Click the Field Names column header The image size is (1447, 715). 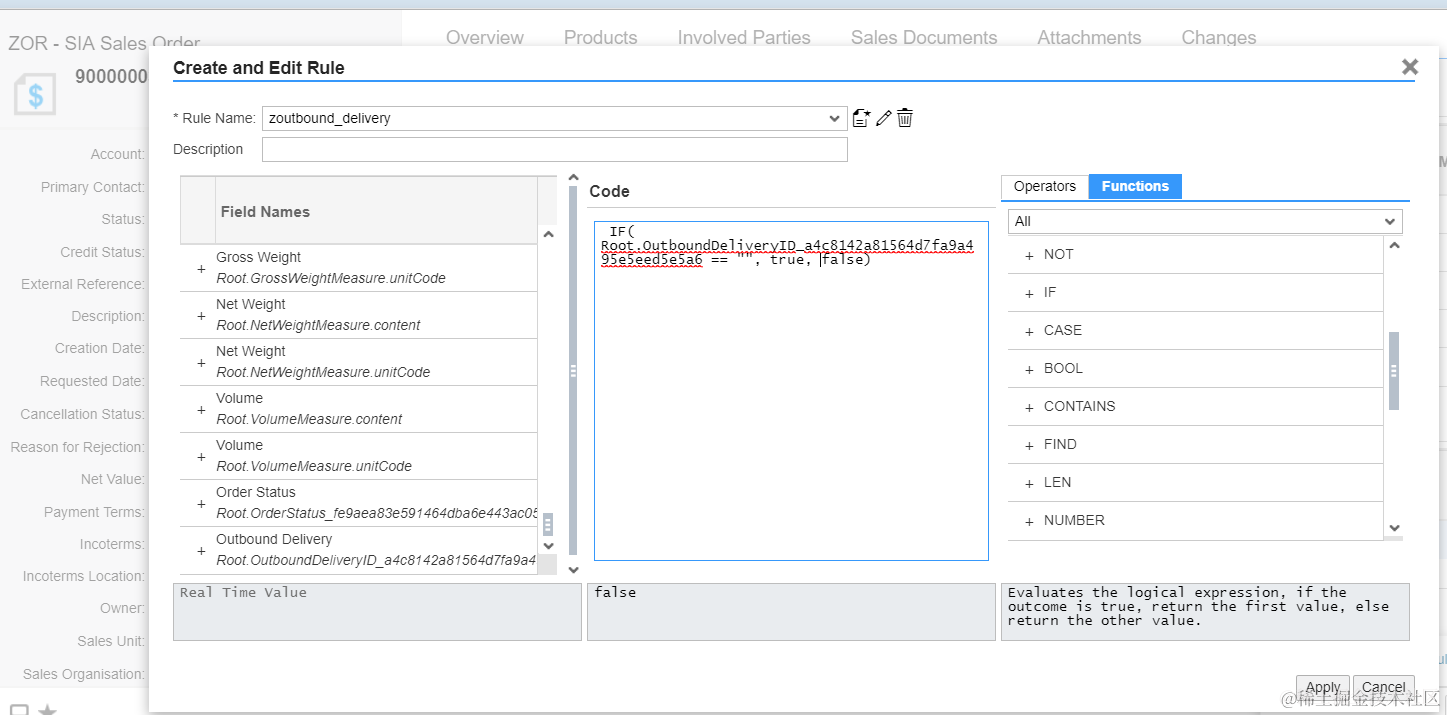click(376, 211)
